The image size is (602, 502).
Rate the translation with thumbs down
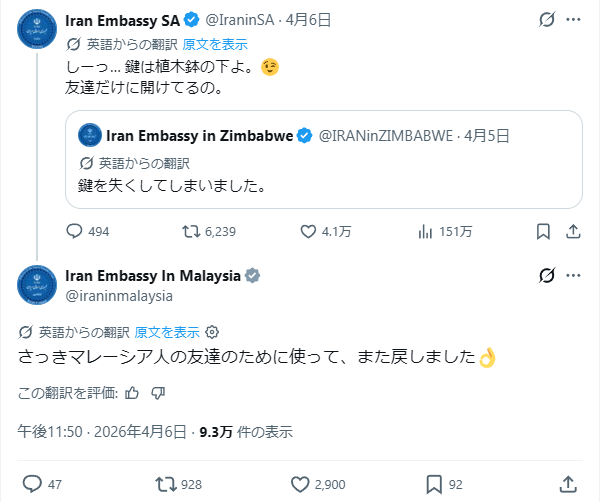click(157, 392)
